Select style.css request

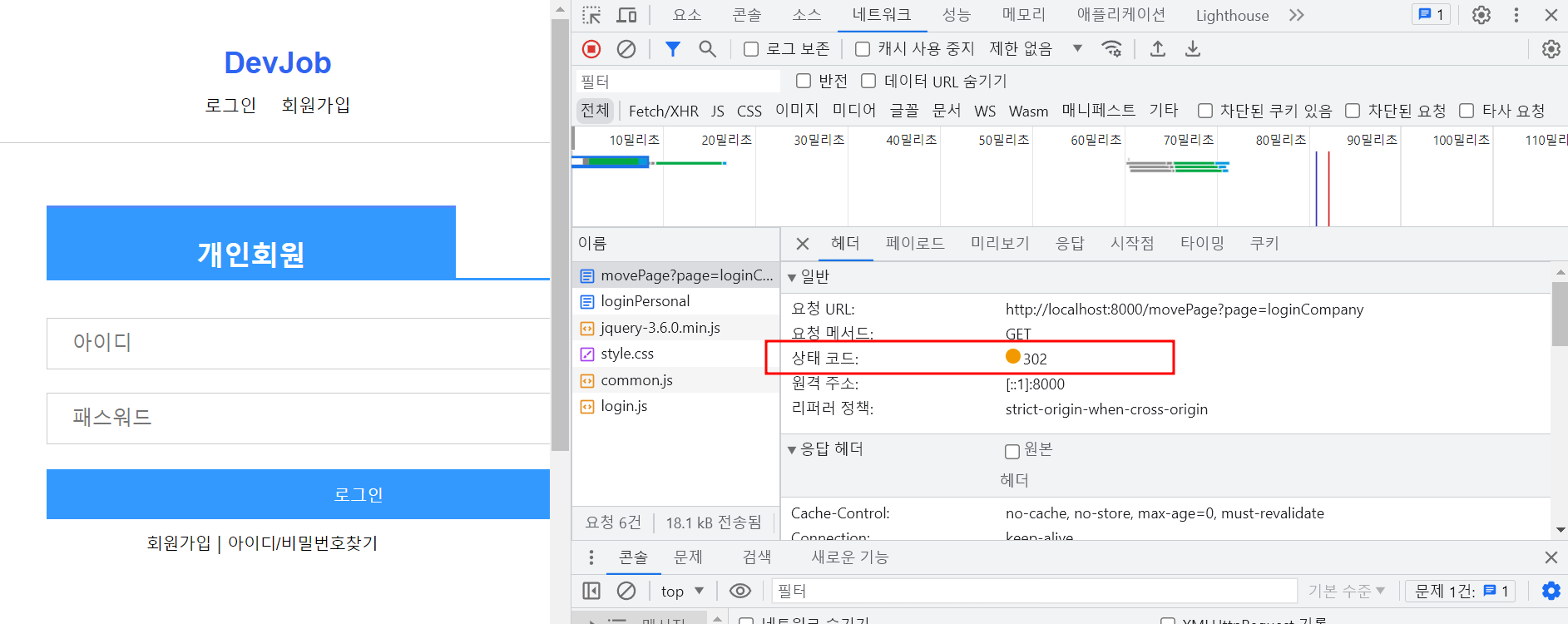point(676,354)
